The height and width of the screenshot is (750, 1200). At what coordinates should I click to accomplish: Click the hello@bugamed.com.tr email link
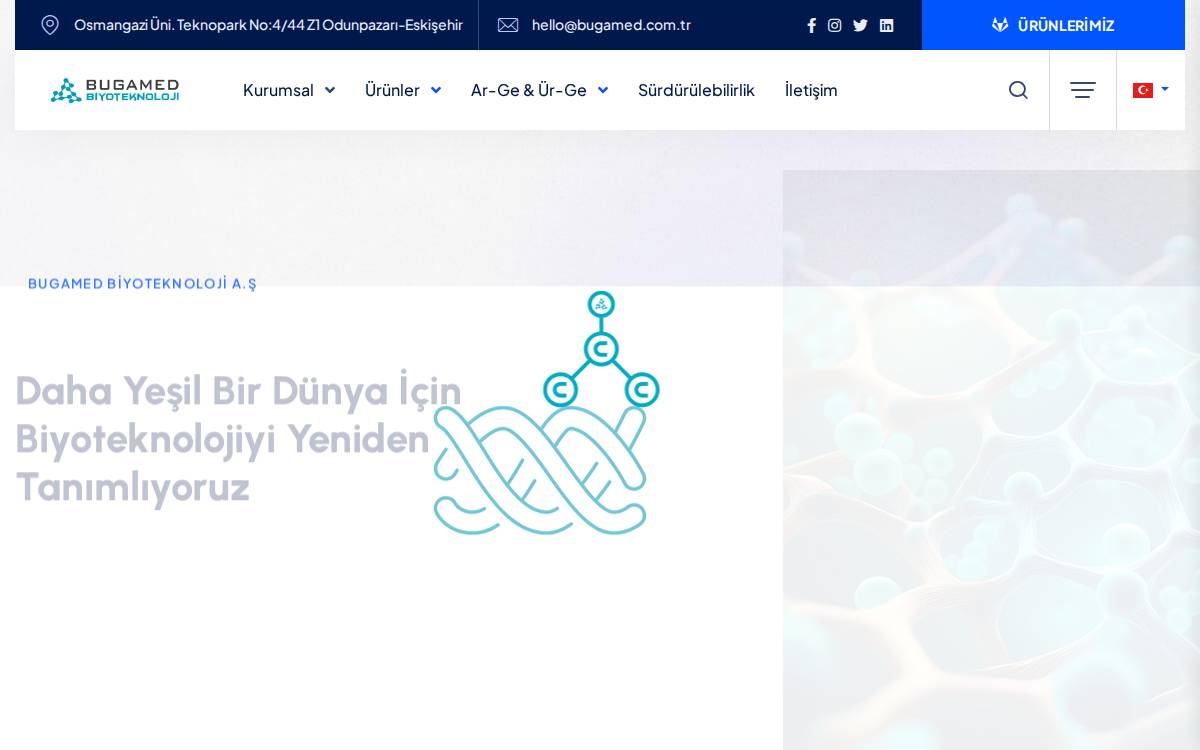(611, 25)
